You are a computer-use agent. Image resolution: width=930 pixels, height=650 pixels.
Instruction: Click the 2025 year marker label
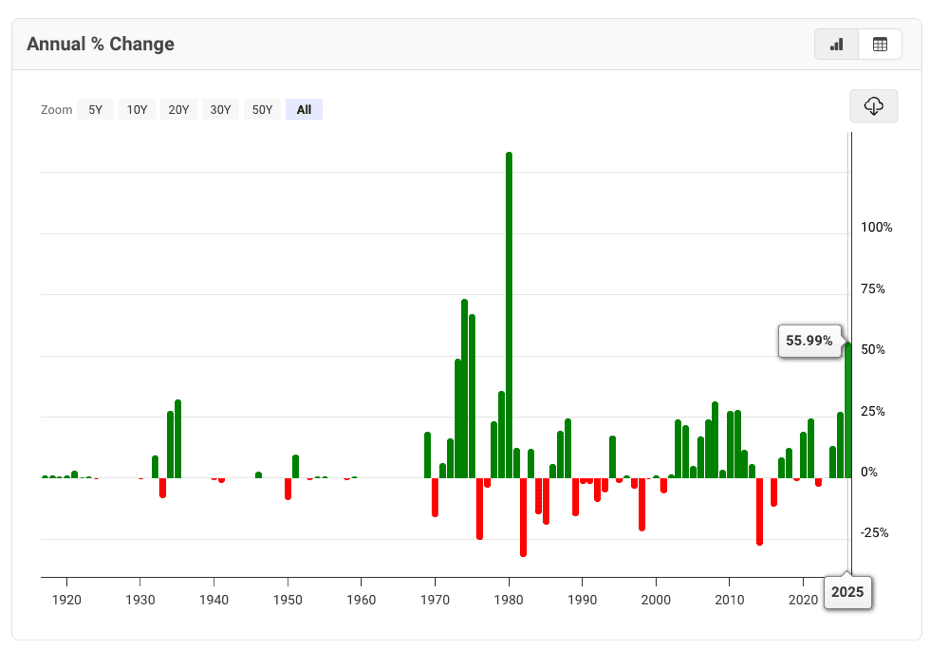(848, 592)
